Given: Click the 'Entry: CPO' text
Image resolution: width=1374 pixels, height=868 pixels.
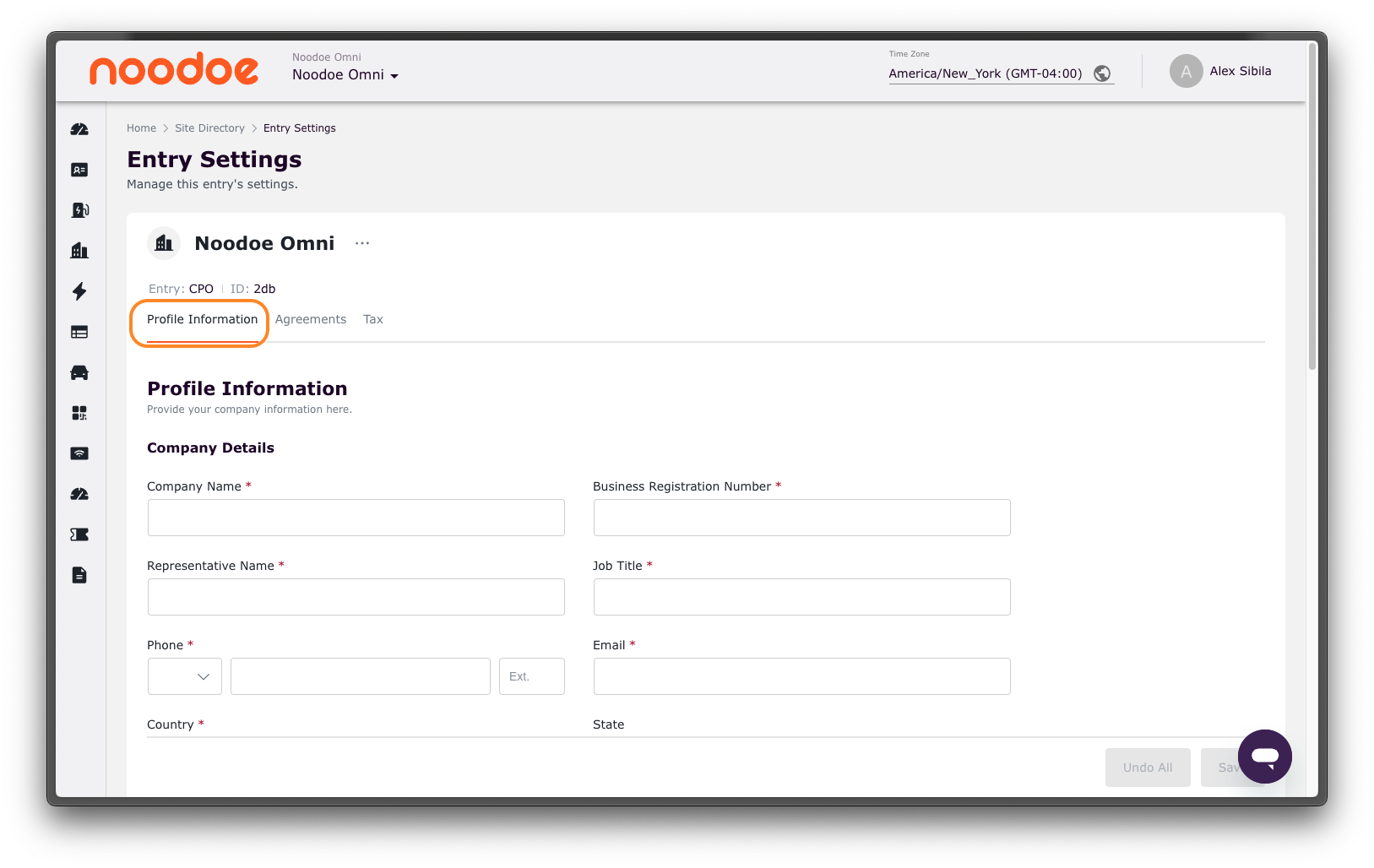Looking at the screenshot, I should (x=181, y=289).
